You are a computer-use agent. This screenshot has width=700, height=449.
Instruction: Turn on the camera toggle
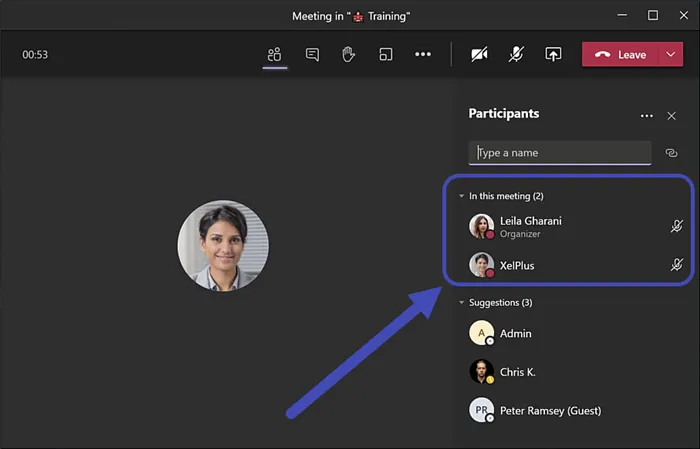(479, 55)
